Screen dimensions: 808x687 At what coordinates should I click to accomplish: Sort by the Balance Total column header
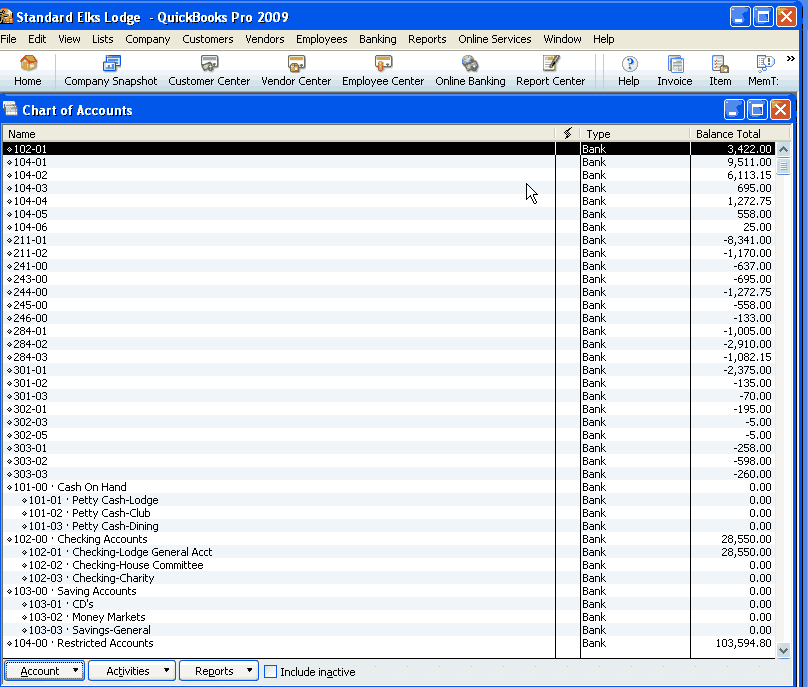pyautogui.click(x=728, y=134)
